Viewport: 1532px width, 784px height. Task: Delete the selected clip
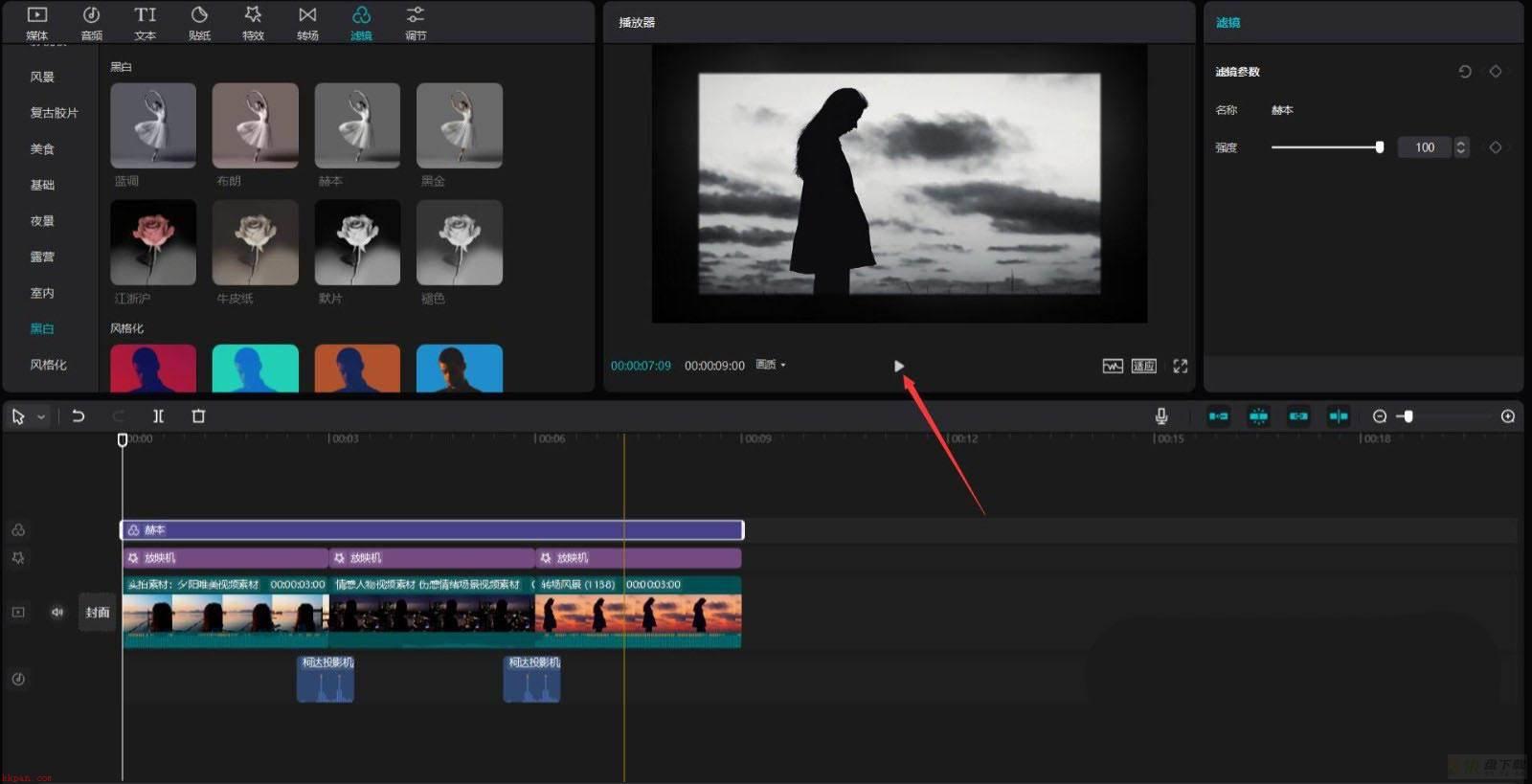[198, 416]
